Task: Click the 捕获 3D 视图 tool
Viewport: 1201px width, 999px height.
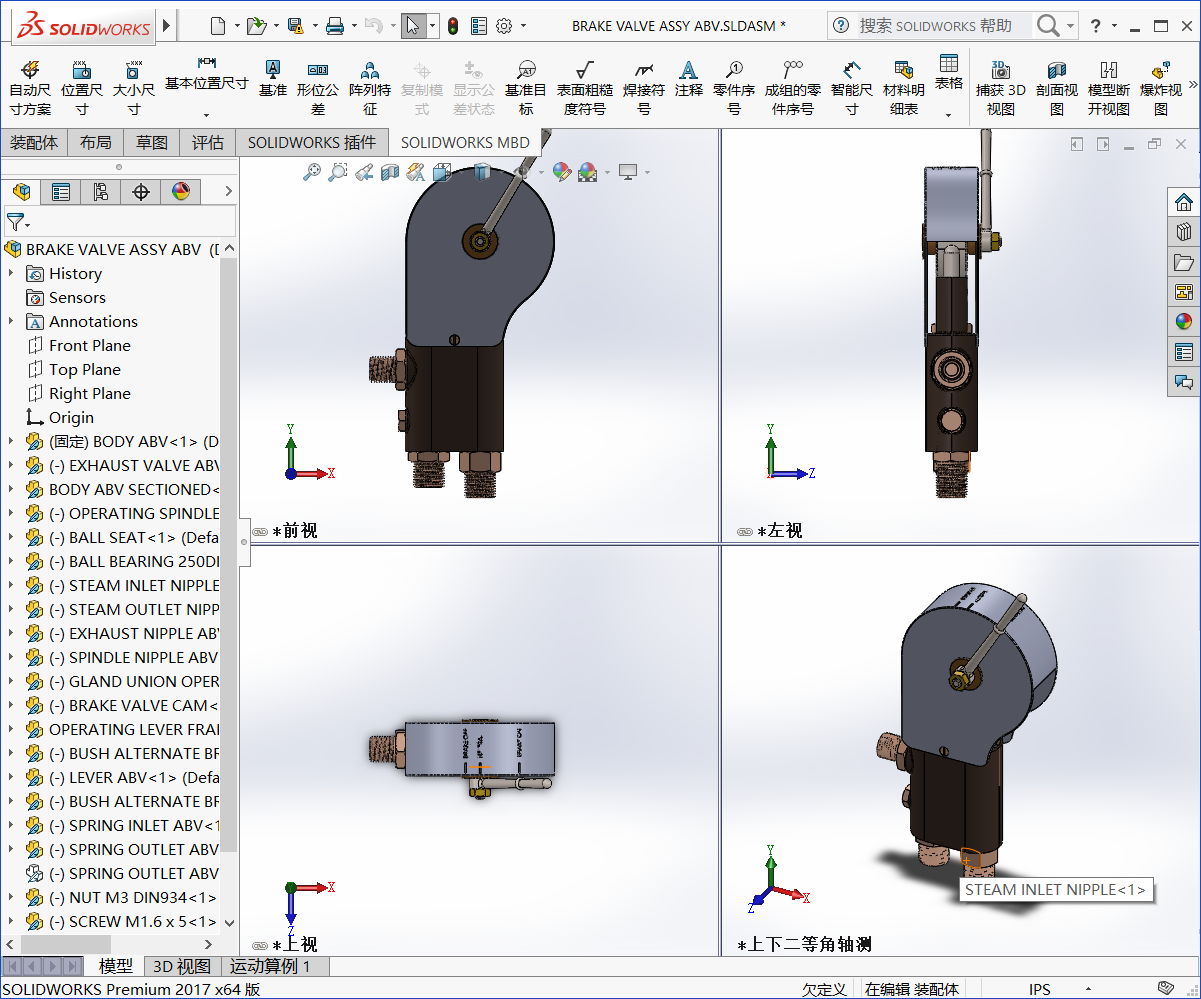Action: (x=1001, y=86)
